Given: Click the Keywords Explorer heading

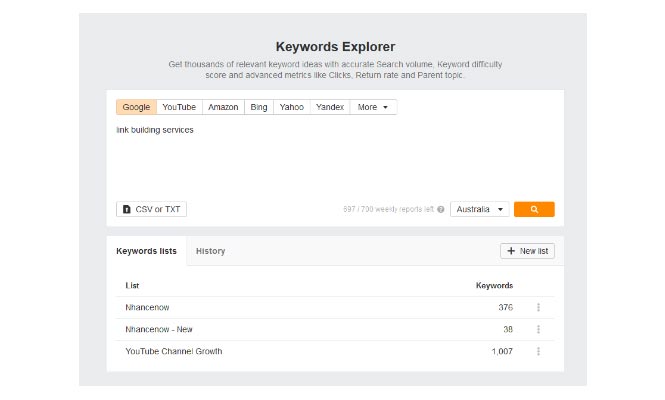Looking at the screenshot, I should pos(335,47).
